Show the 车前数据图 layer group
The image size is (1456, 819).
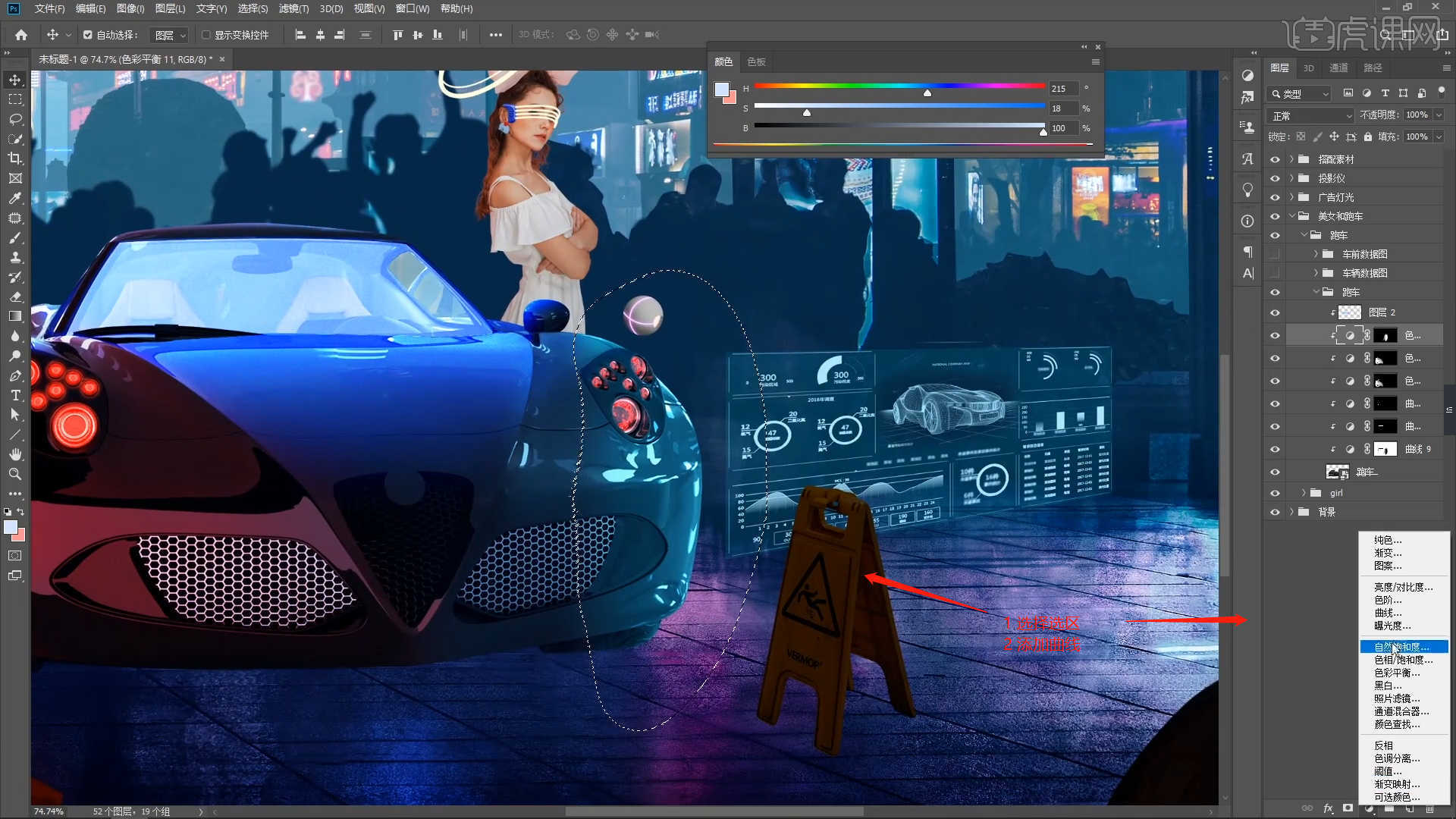point(1275,254)
